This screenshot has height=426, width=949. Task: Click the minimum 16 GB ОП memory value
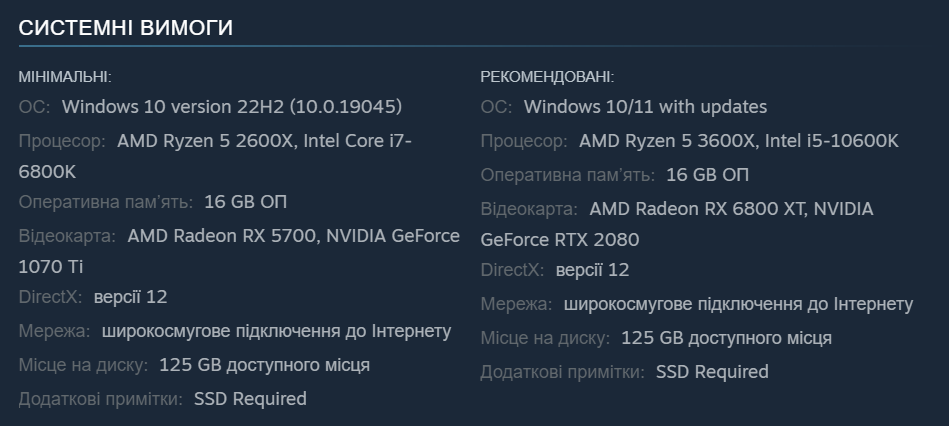click(245, 202)
